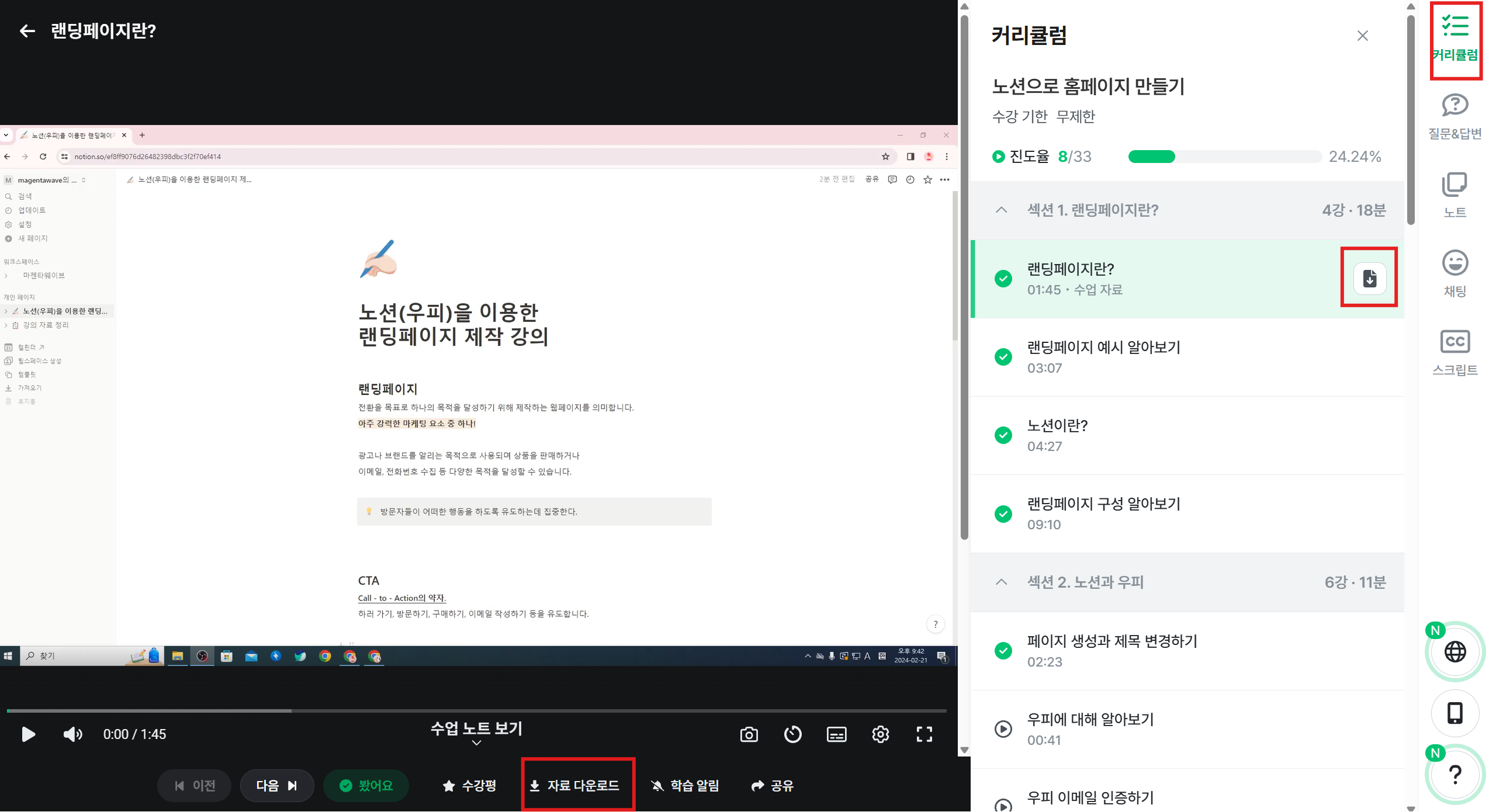Open the 노트 sidebar tab
1489x812 pixels.
1455,195
